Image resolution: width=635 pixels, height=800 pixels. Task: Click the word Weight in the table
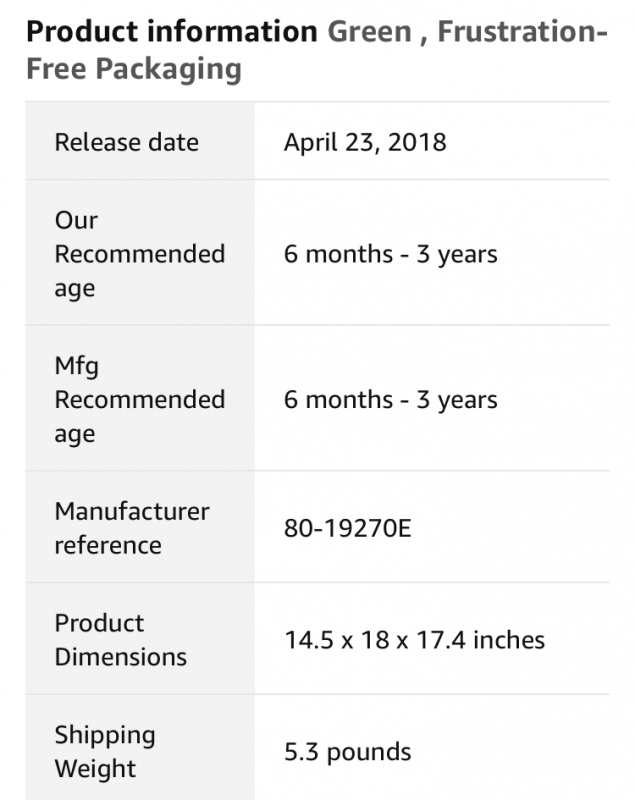click(x=95, y=768)
